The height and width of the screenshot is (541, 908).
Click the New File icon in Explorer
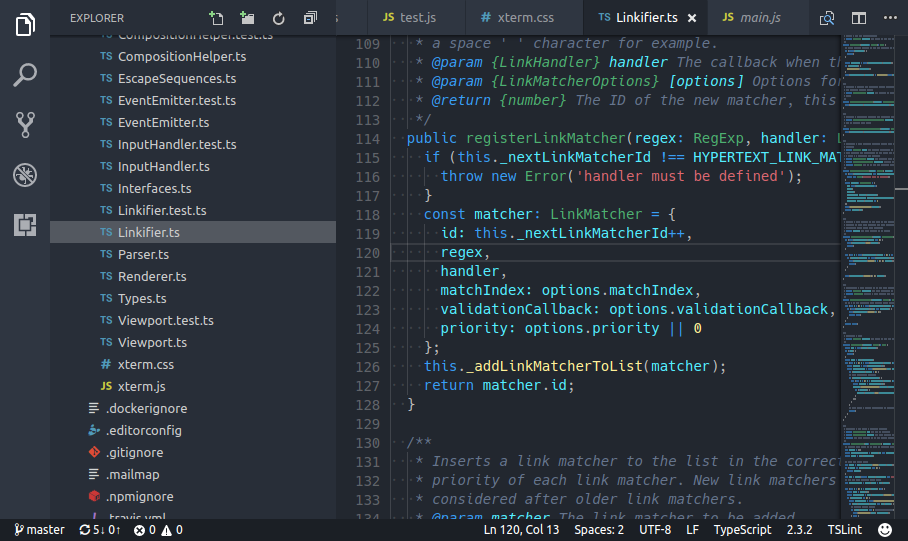pyautogui.click(x=216, y=18)
